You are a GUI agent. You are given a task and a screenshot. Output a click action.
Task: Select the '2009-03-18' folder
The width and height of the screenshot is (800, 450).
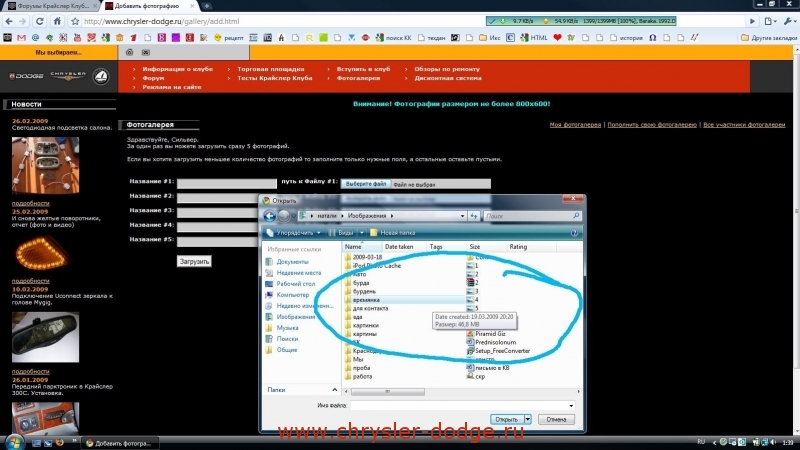click(363, 257)
